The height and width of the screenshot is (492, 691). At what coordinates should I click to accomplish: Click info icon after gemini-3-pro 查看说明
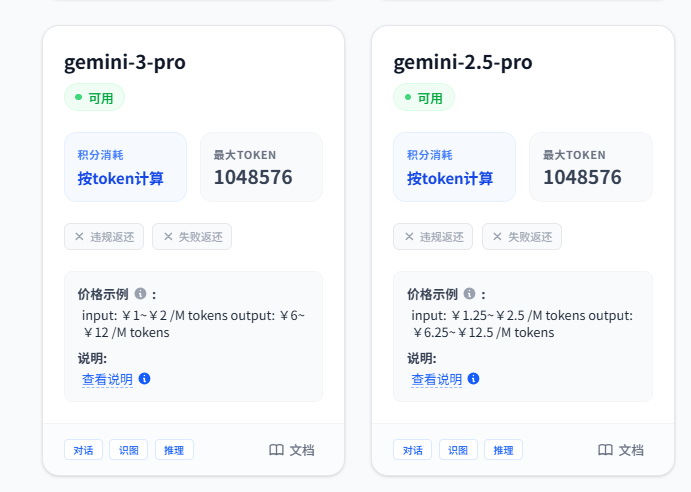coord(144,379)
